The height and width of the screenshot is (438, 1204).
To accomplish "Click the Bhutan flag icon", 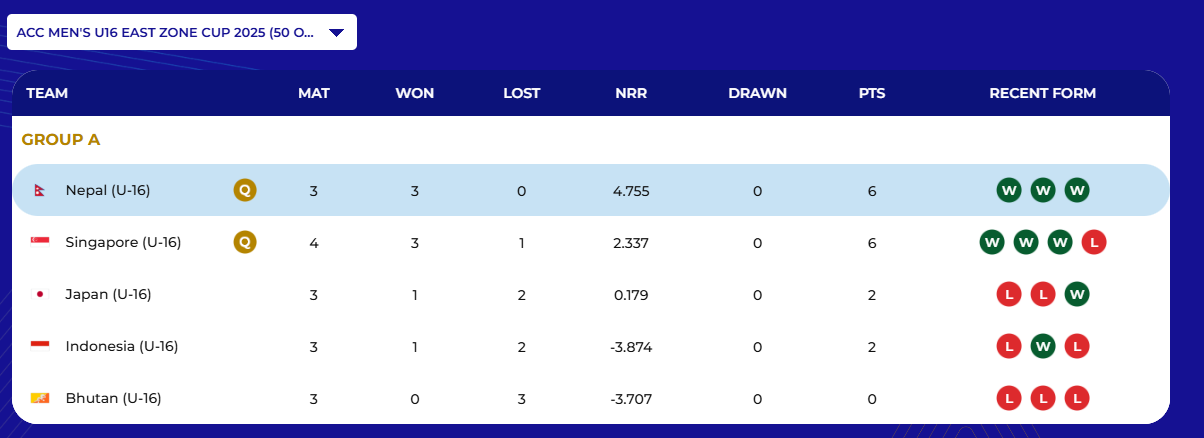I will pyautogui.click(x=40, y=398).
